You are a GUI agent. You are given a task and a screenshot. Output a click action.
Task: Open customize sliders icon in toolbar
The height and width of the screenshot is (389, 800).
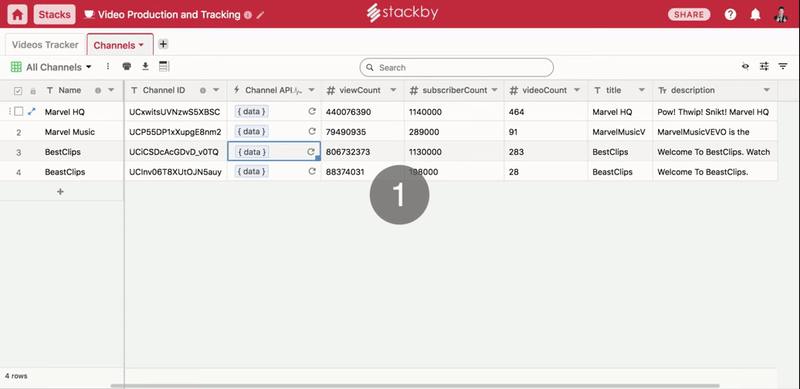pos(764,66)
